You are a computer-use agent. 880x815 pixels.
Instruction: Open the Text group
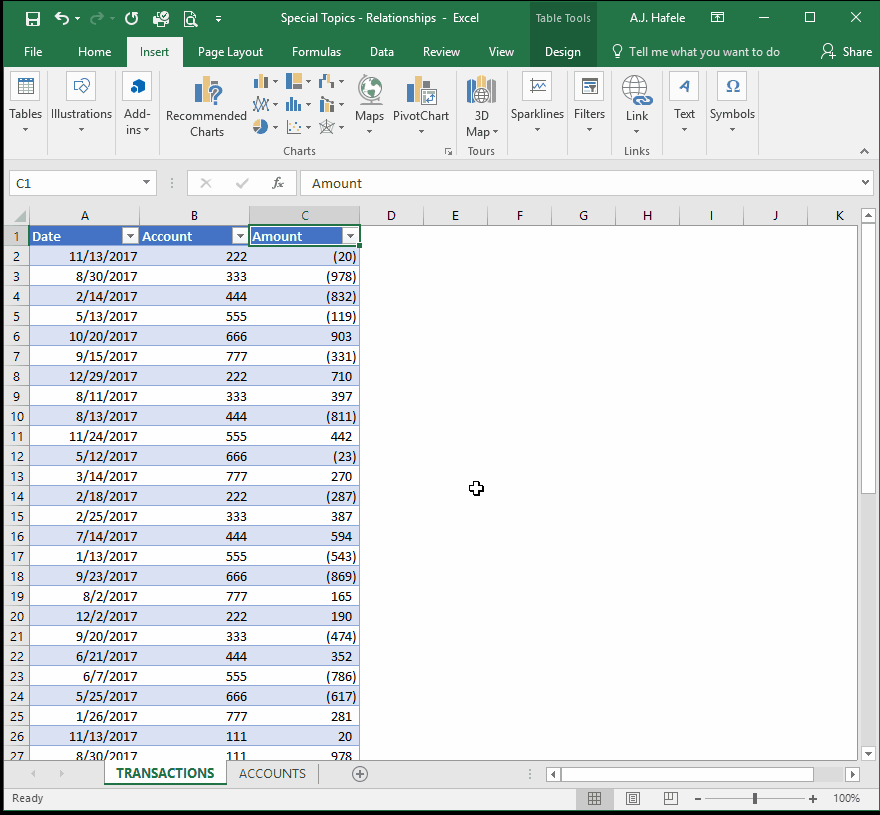point(684,104)
